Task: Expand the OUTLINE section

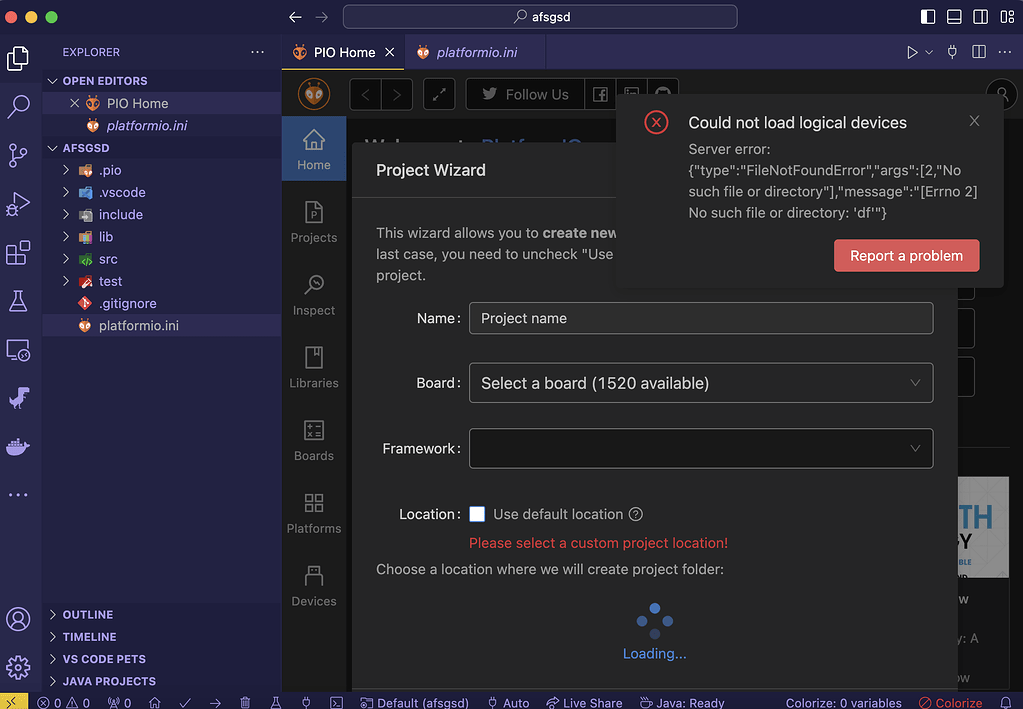Action: [x=88, y=615]
